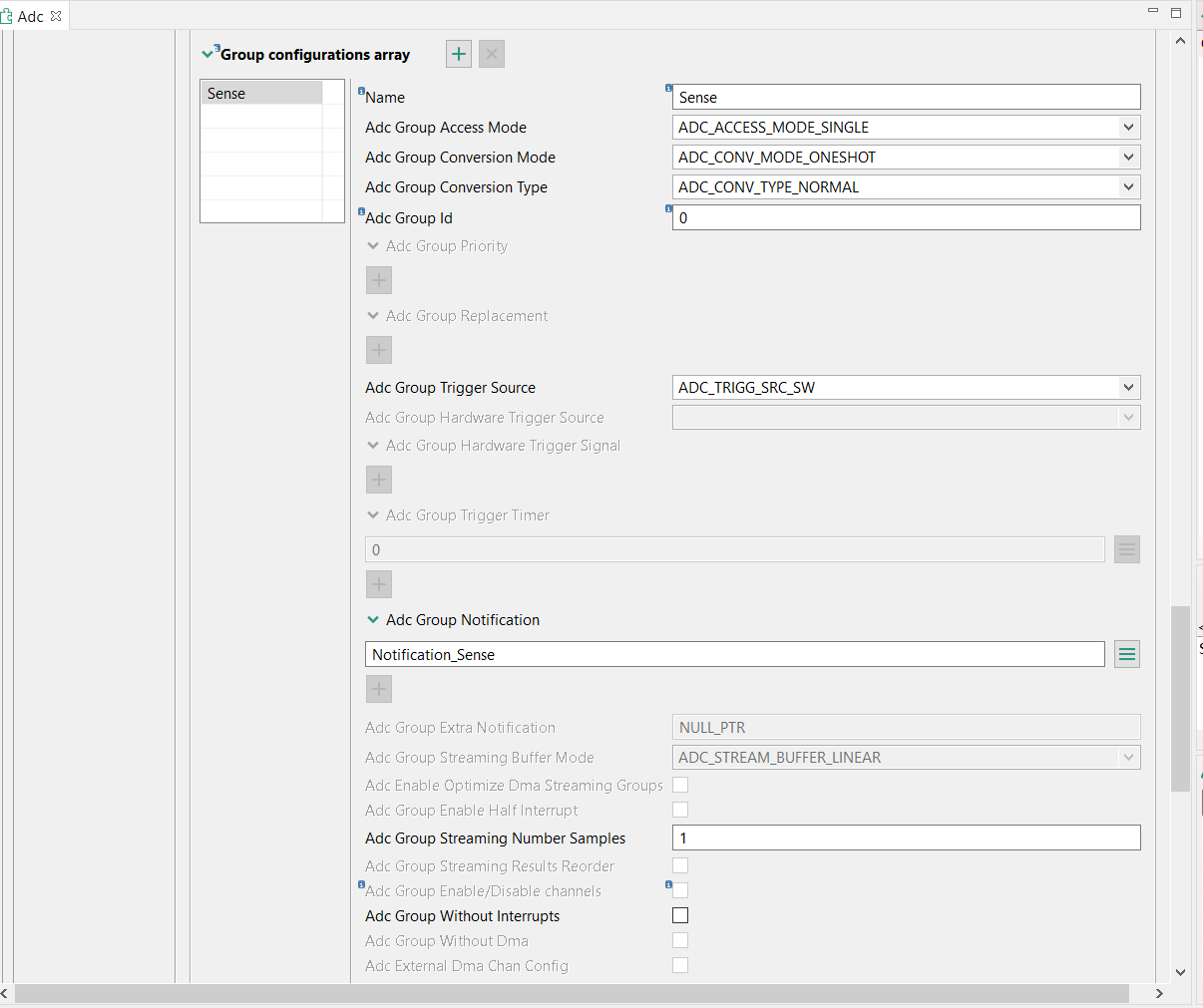Image resolution: width=1203 pixels, height=1008 pixels.
Task: Toggle Adc Group Enable Half Interrupt checkbox
Action: pyautogui.click(x=680, y=810)
